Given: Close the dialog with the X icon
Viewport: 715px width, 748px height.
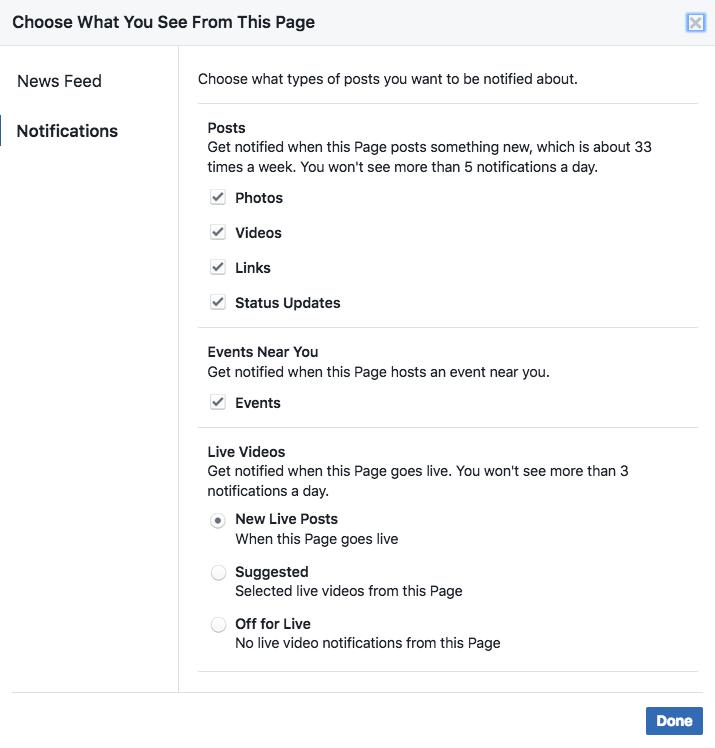Looking at the screenshot, I should click(695, 22).
